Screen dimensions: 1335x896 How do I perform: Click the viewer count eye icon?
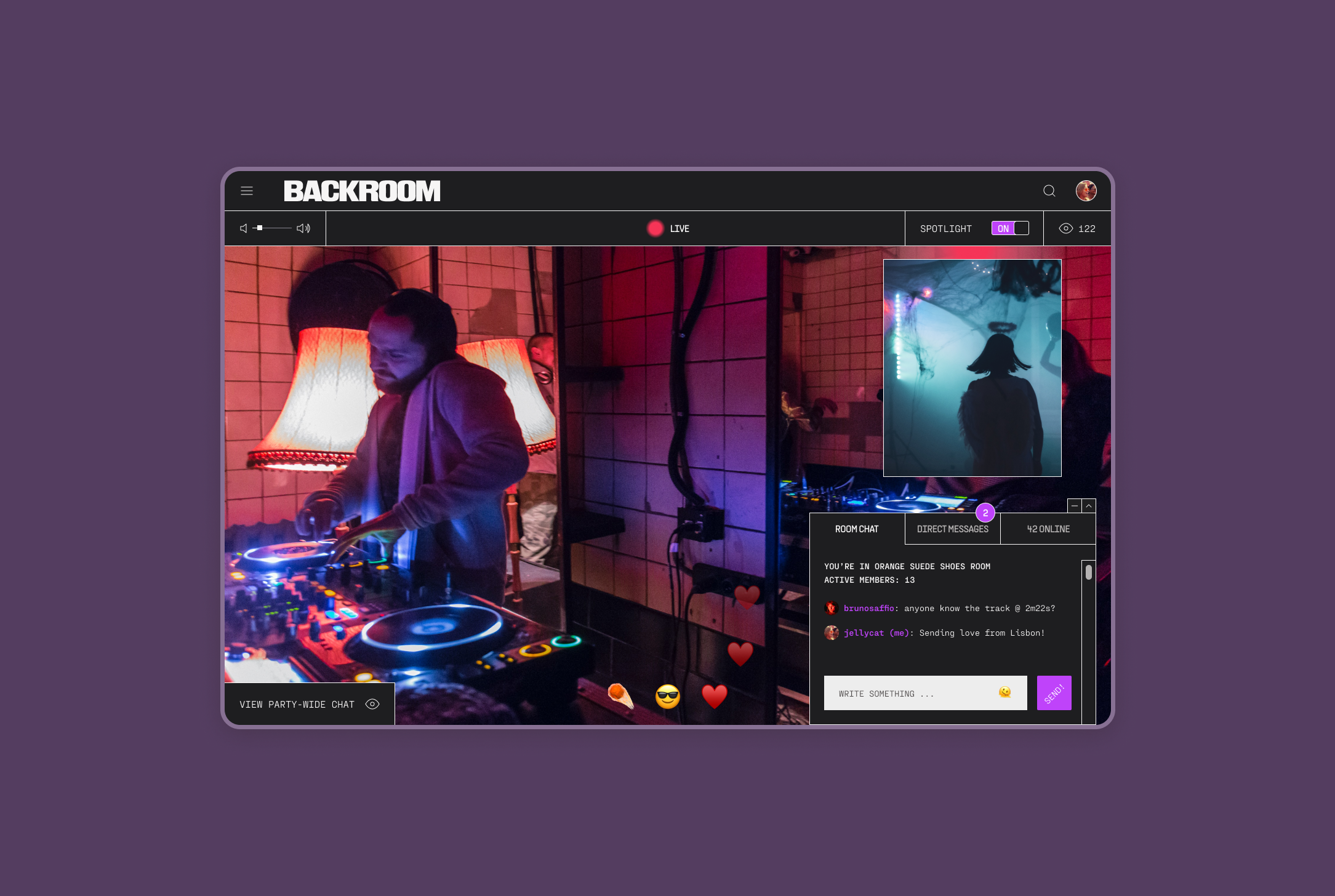[x=1066, y=228]
